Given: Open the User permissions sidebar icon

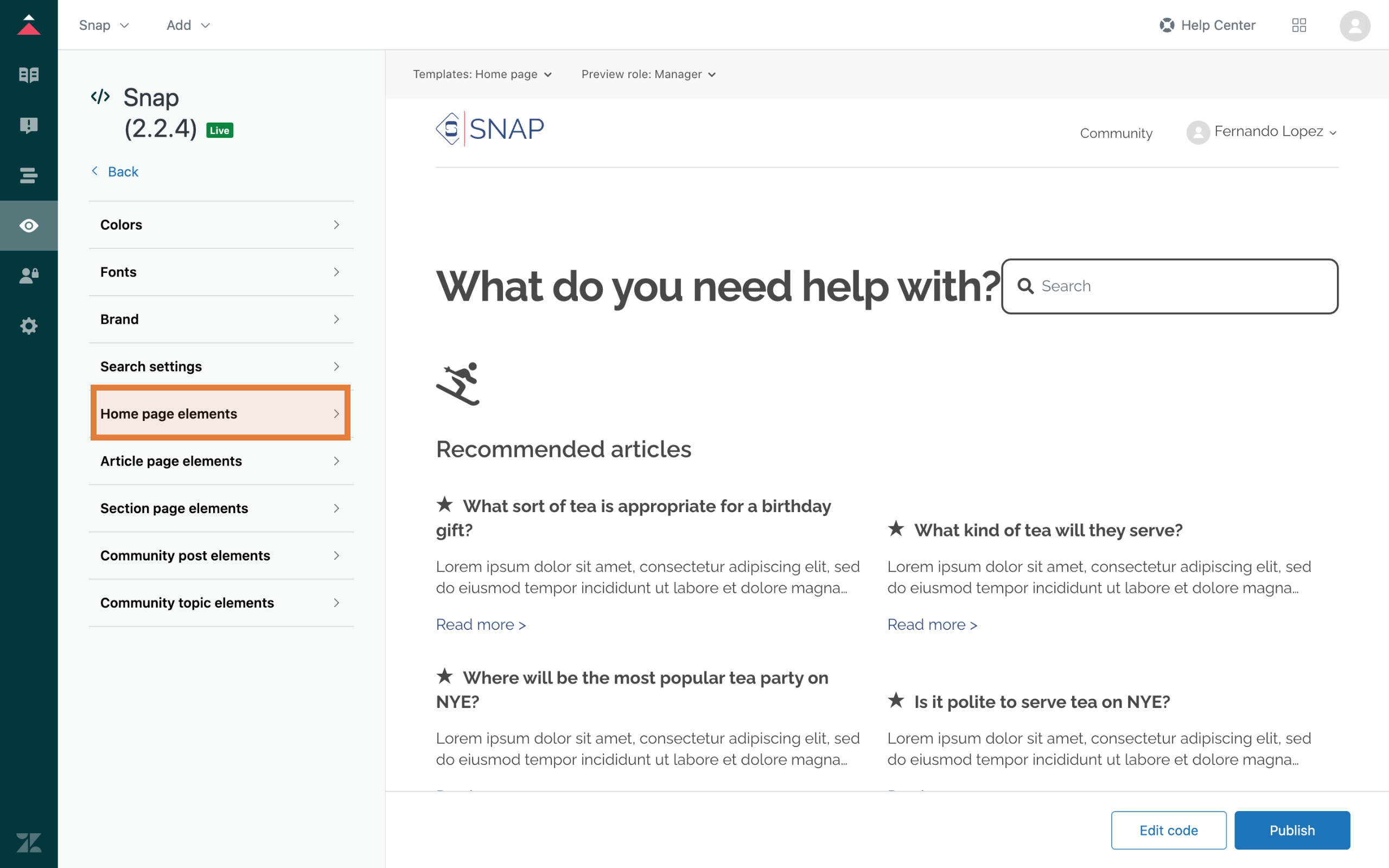Looking at the screenshot, I should (x=29, y=276).
